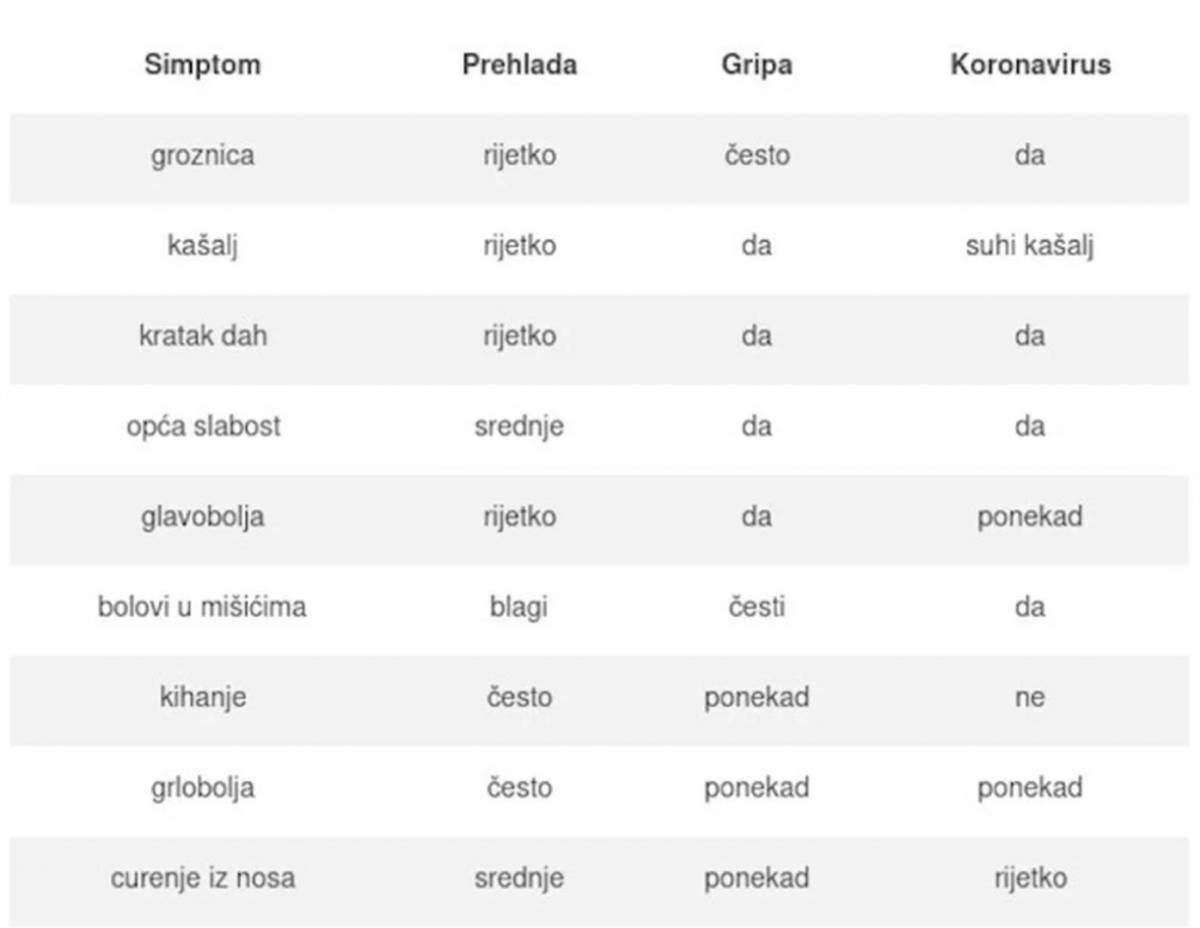Select Koronavirus value in the glavobolja row
The image size is (1200, 928).
tap(1030, 517)
